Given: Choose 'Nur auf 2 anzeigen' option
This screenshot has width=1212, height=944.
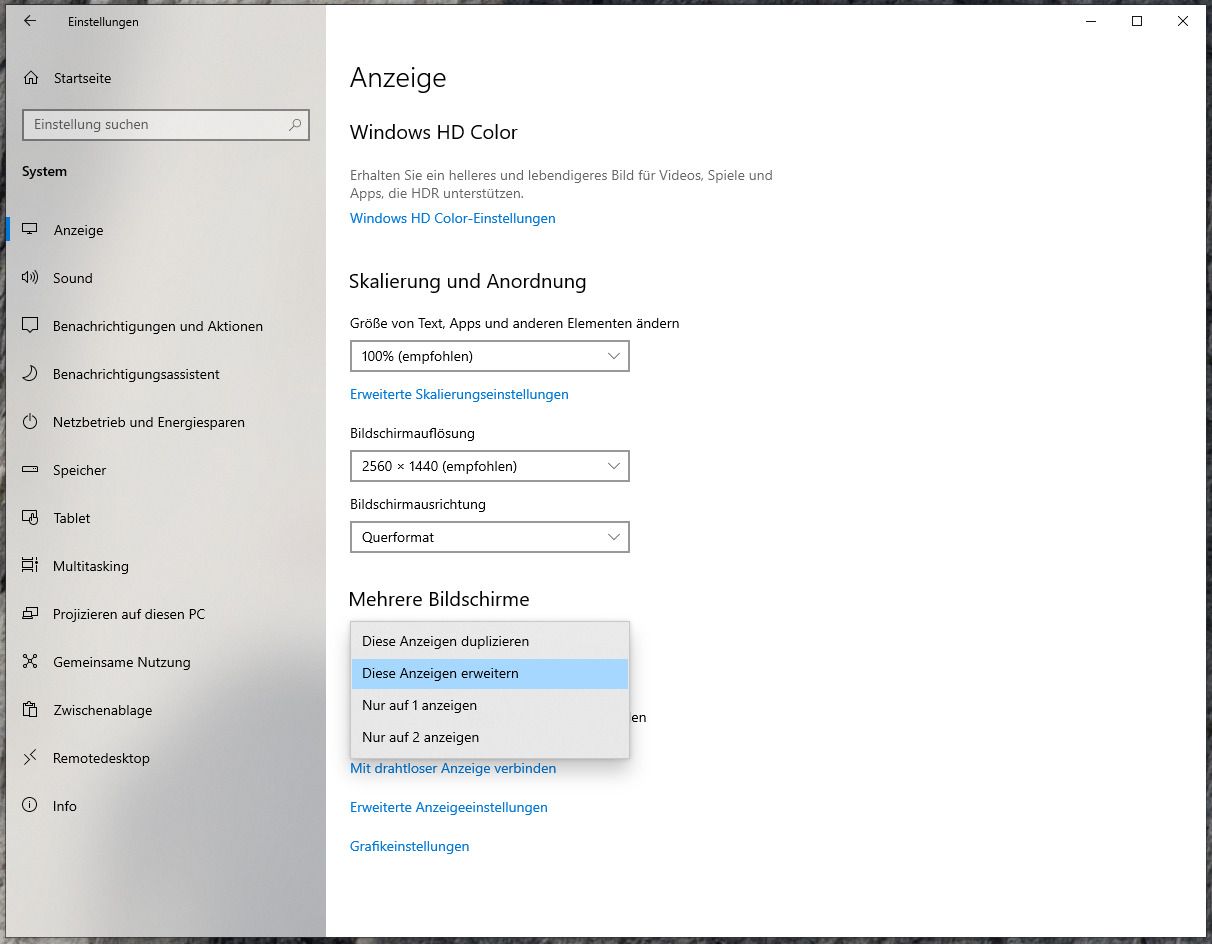Looking at the screenshot, I should (421, 737).
